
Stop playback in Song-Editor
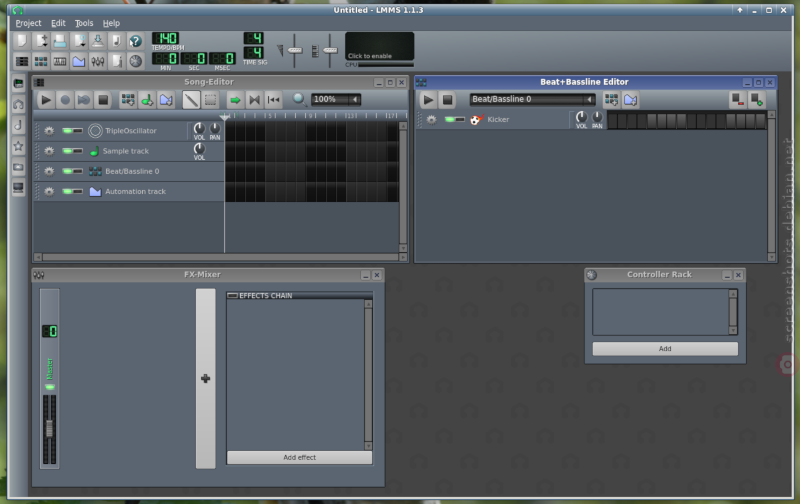tap(103, 100)
